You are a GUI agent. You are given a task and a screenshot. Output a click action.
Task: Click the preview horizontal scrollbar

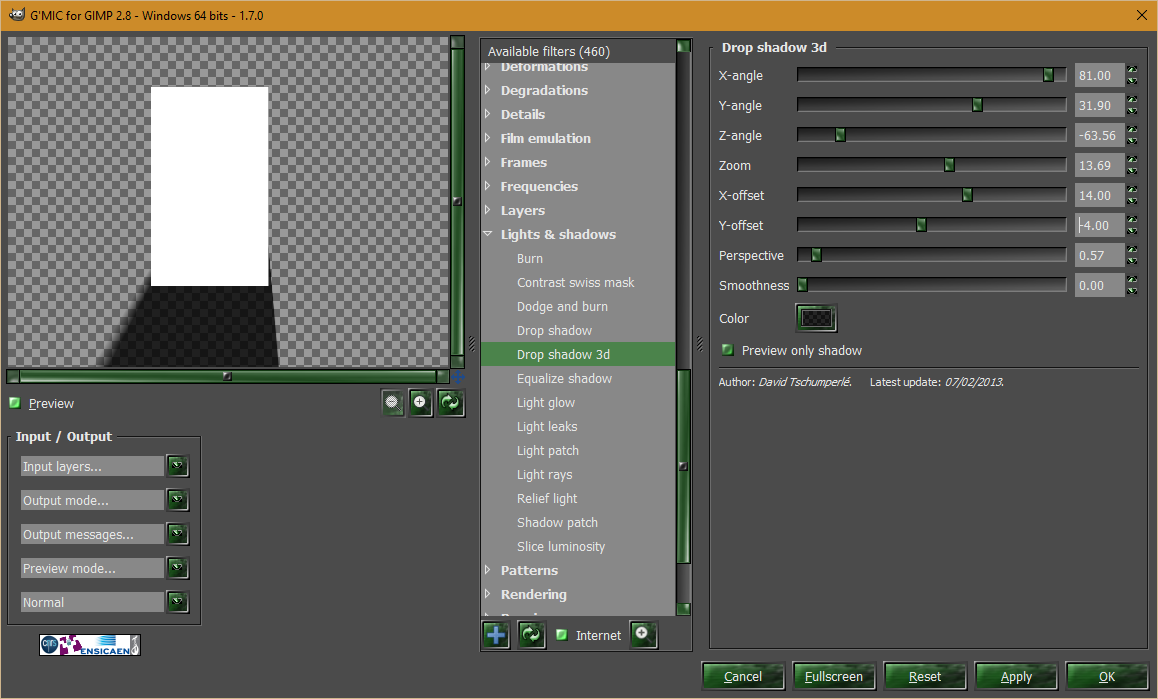(x=227, y=377)
